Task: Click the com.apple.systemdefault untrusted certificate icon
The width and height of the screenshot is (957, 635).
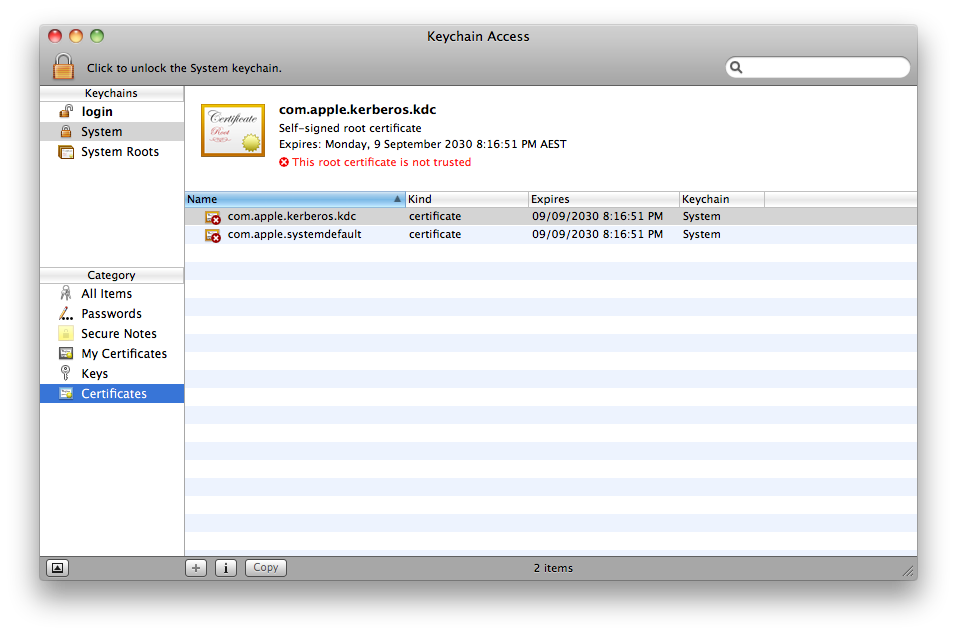Action: (213, 235)
